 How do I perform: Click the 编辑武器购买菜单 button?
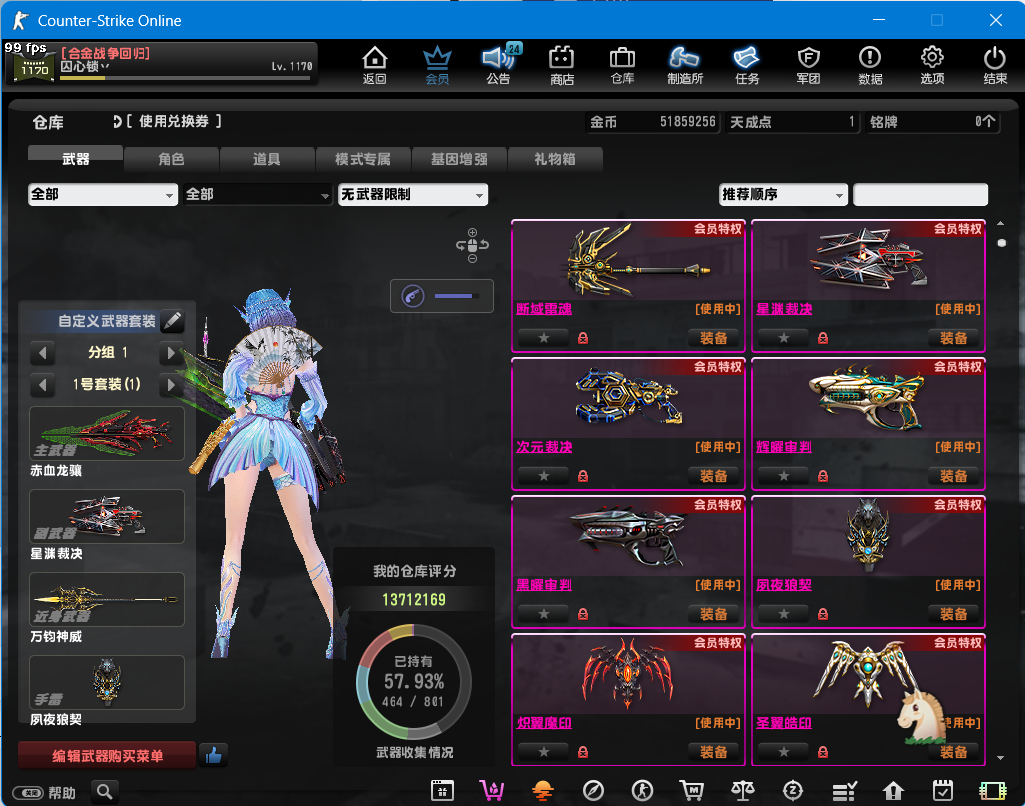click(x=107, y=756)
